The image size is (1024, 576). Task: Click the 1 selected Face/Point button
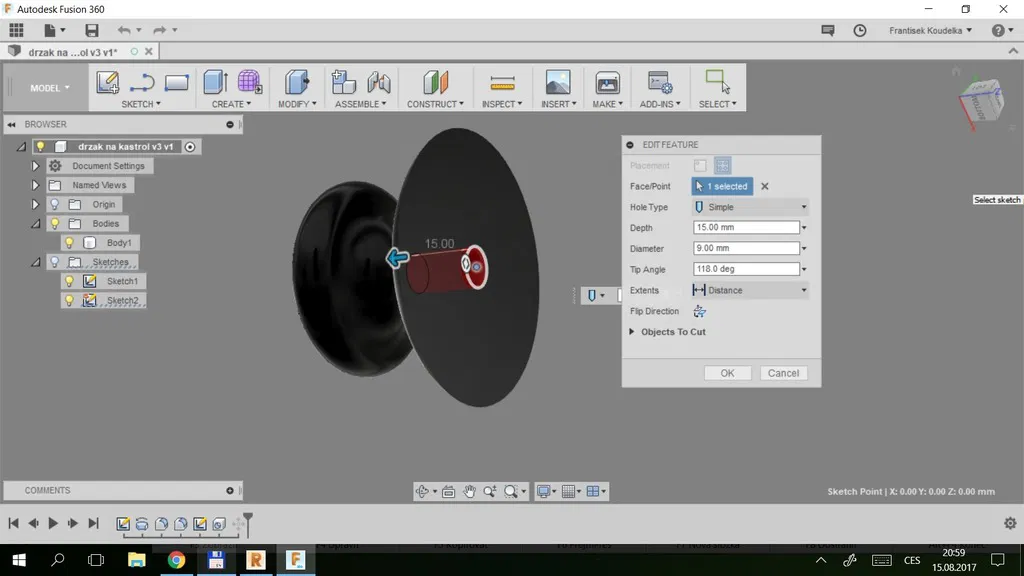(x=722, y=187)
